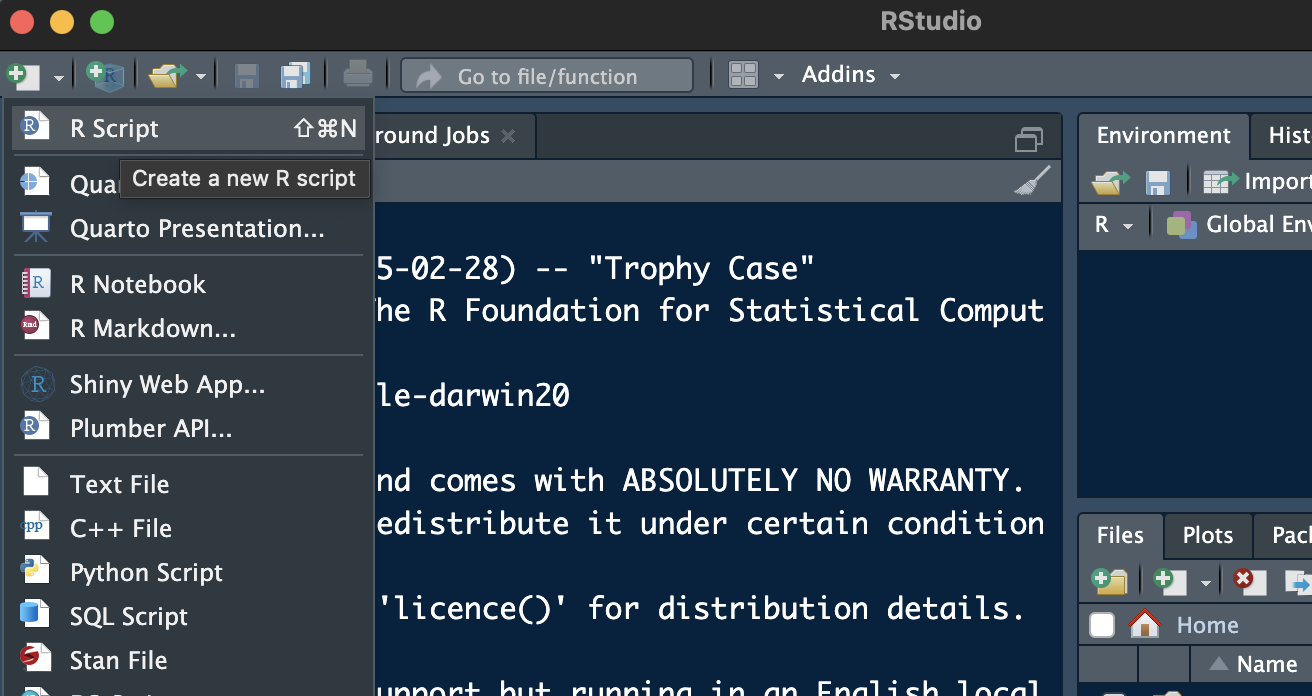The width and height of the screenshot is (1312, 696).
Task: Load workspace in the Environment pane
Action: click(x=1110, y=181)
